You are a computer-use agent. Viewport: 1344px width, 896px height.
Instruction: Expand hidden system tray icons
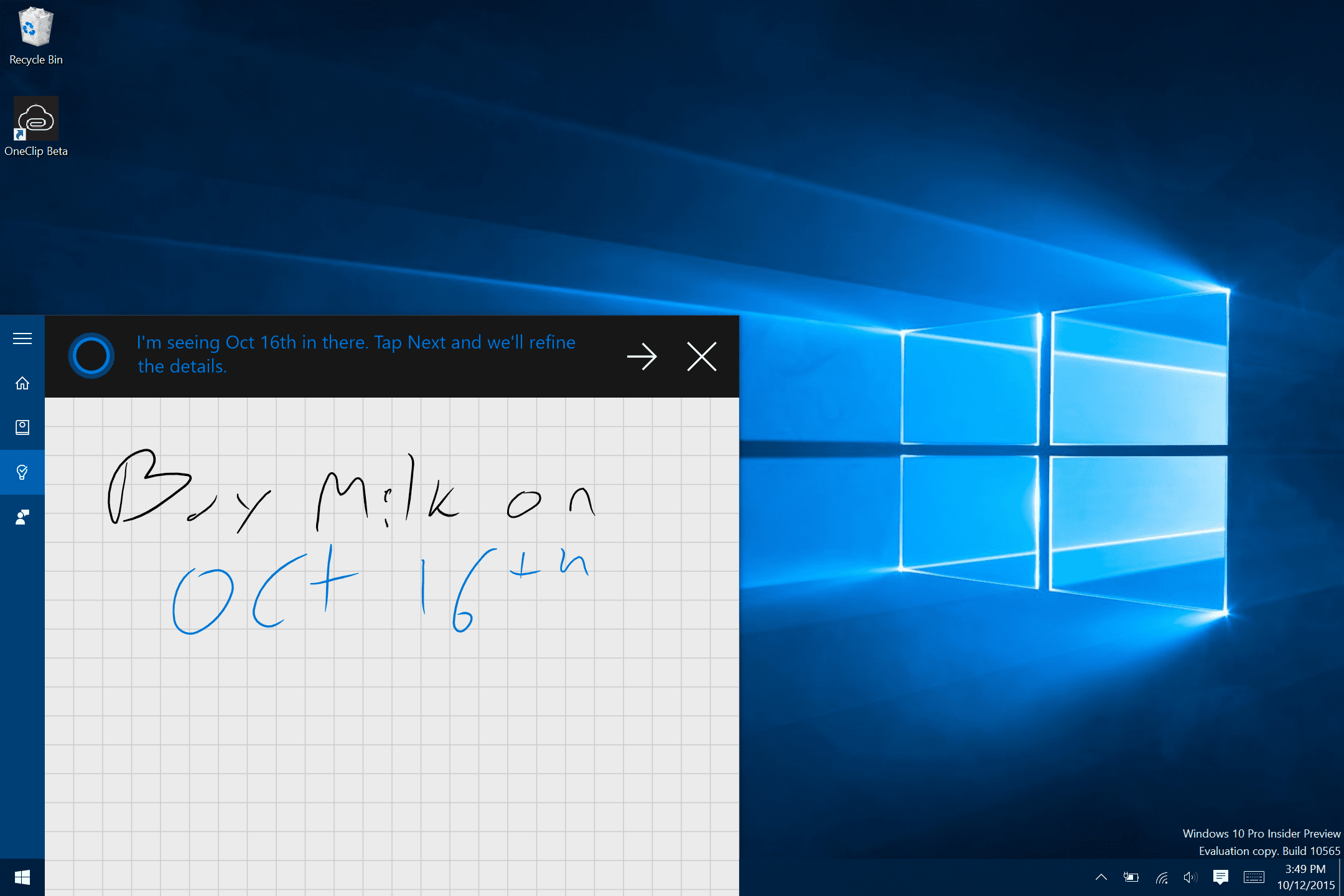(1101, 877)
